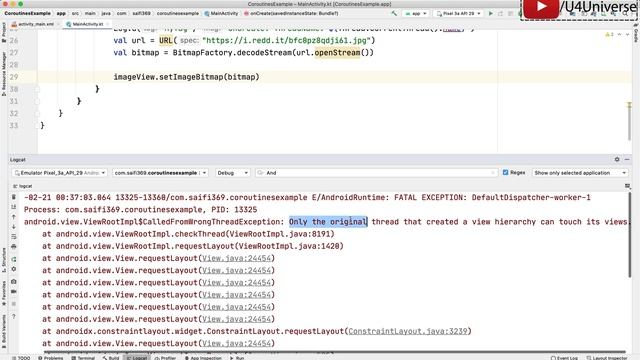Viewport: 640px width, 360px height.
Task: Click the down-arrow stack trace icon in logcat
Action: 13,227
